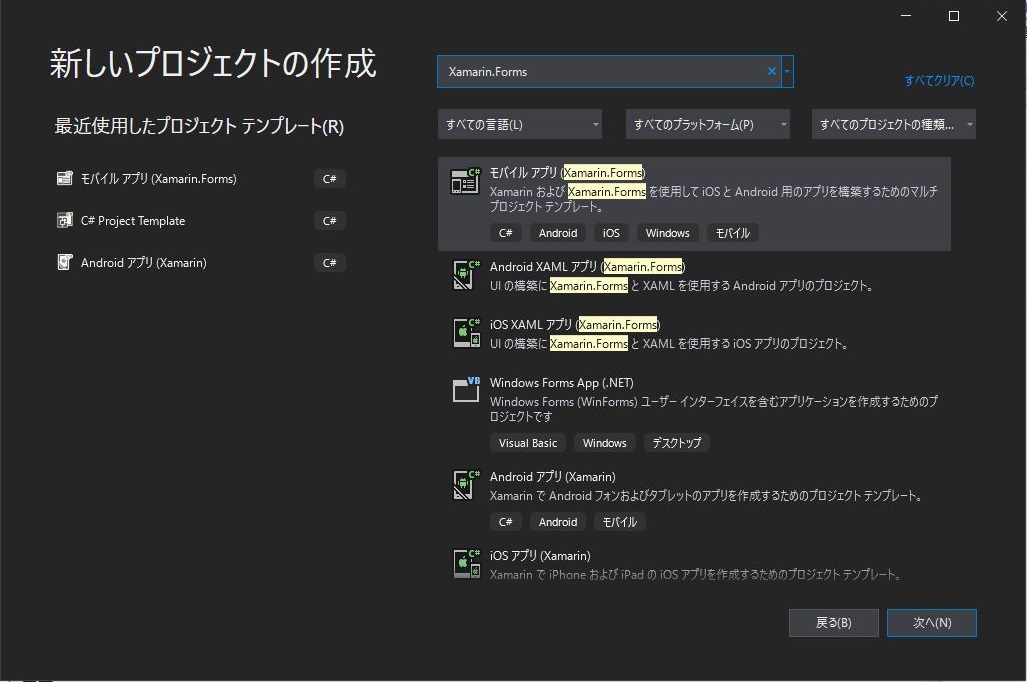Click the iOS XAML アプリ Apple icon
1027x682 pixels.
464,333
